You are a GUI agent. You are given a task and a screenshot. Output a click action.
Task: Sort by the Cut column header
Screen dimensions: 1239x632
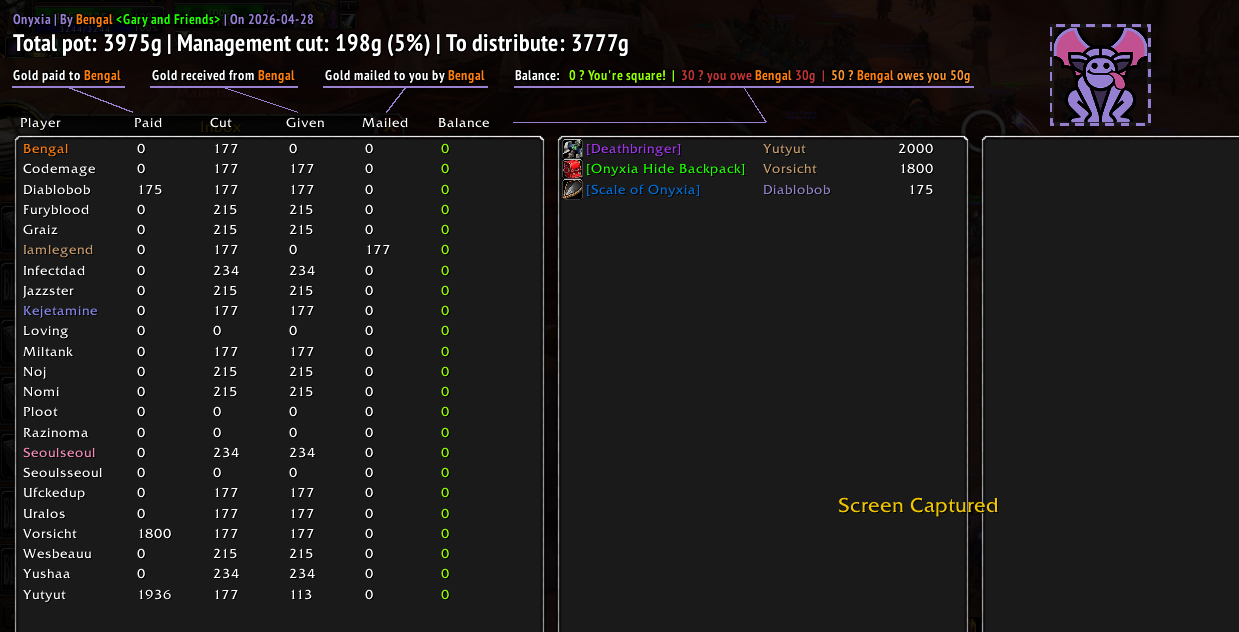tap(221, 123)
